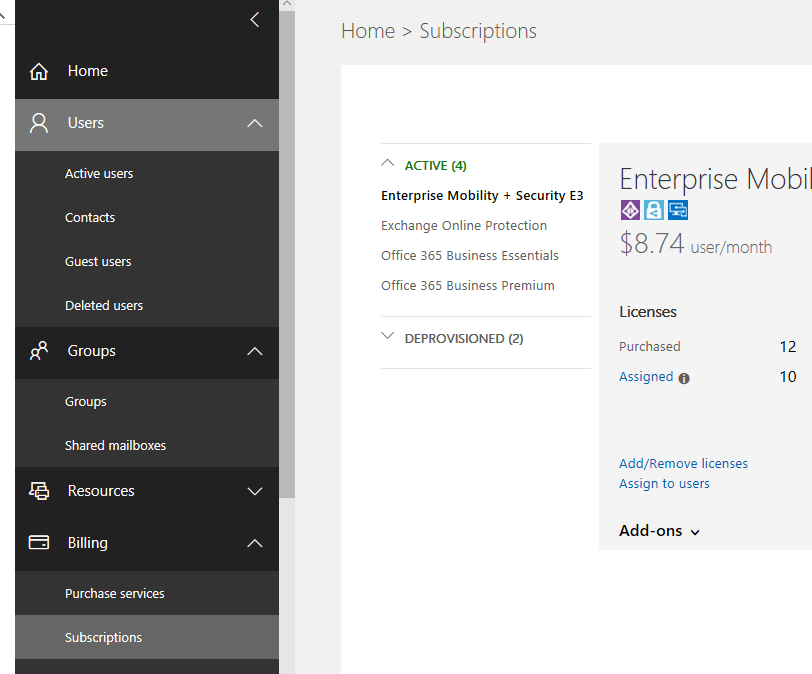Collapse the Users section chevron
Viewport: 812px width, 674px height.
coord(255,124)
